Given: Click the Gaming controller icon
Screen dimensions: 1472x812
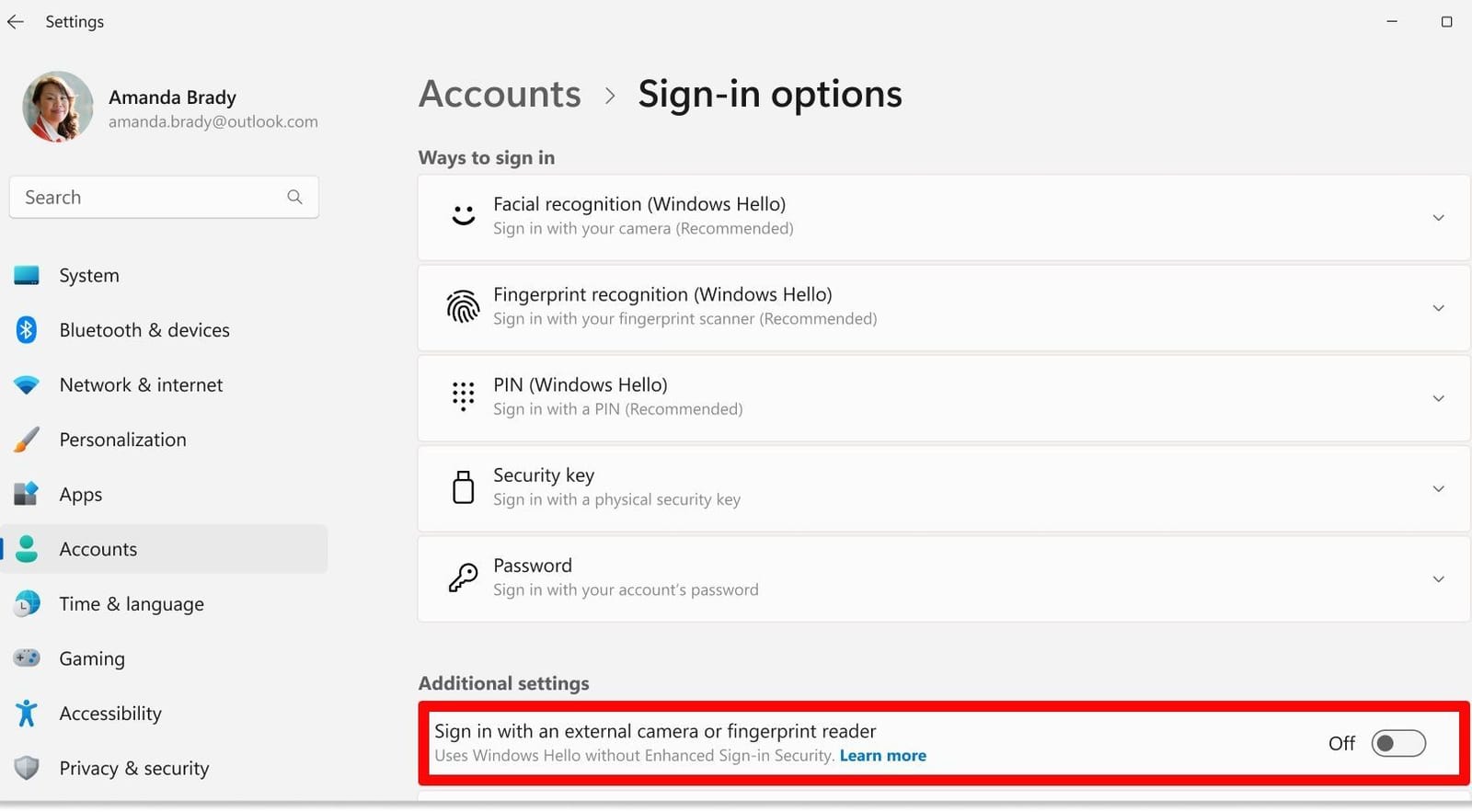Looking at the screenshot, I should [x=27, y=658].
